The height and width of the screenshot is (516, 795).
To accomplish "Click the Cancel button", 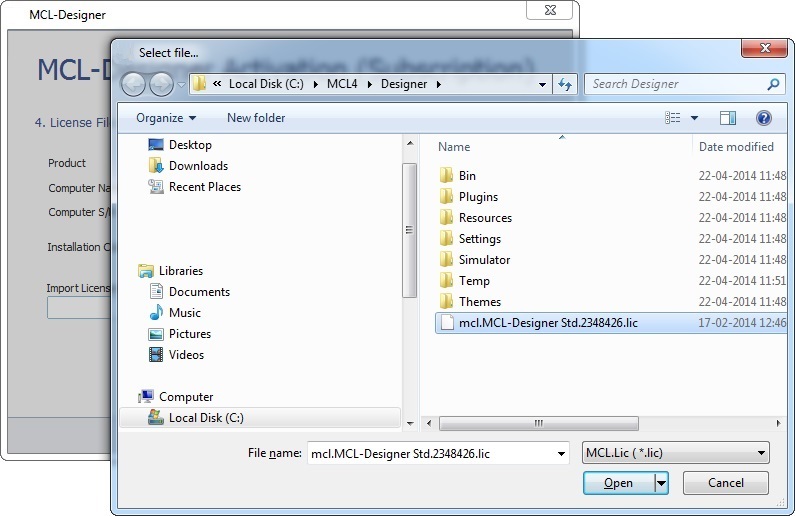I will click(x=726, y=483).
